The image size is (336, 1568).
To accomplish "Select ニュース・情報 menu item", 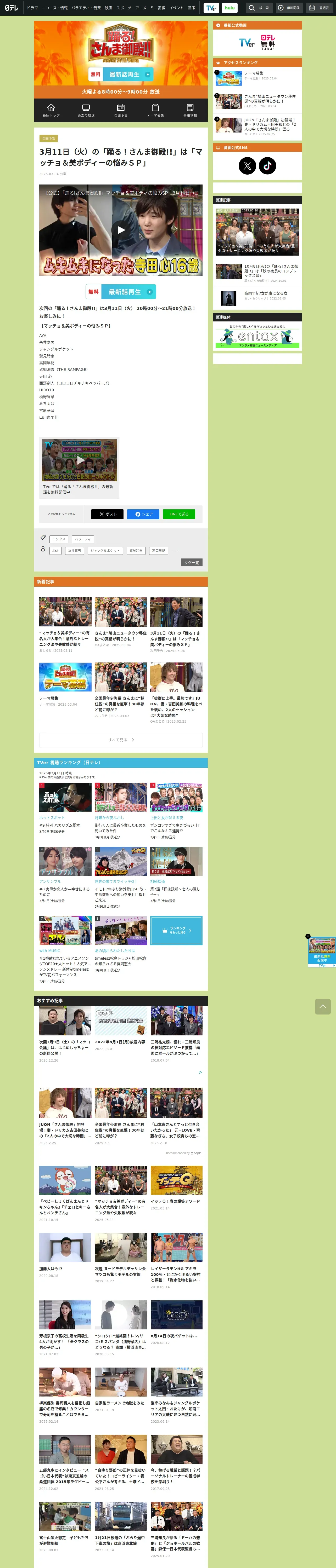I will click(x=55, y=8).
